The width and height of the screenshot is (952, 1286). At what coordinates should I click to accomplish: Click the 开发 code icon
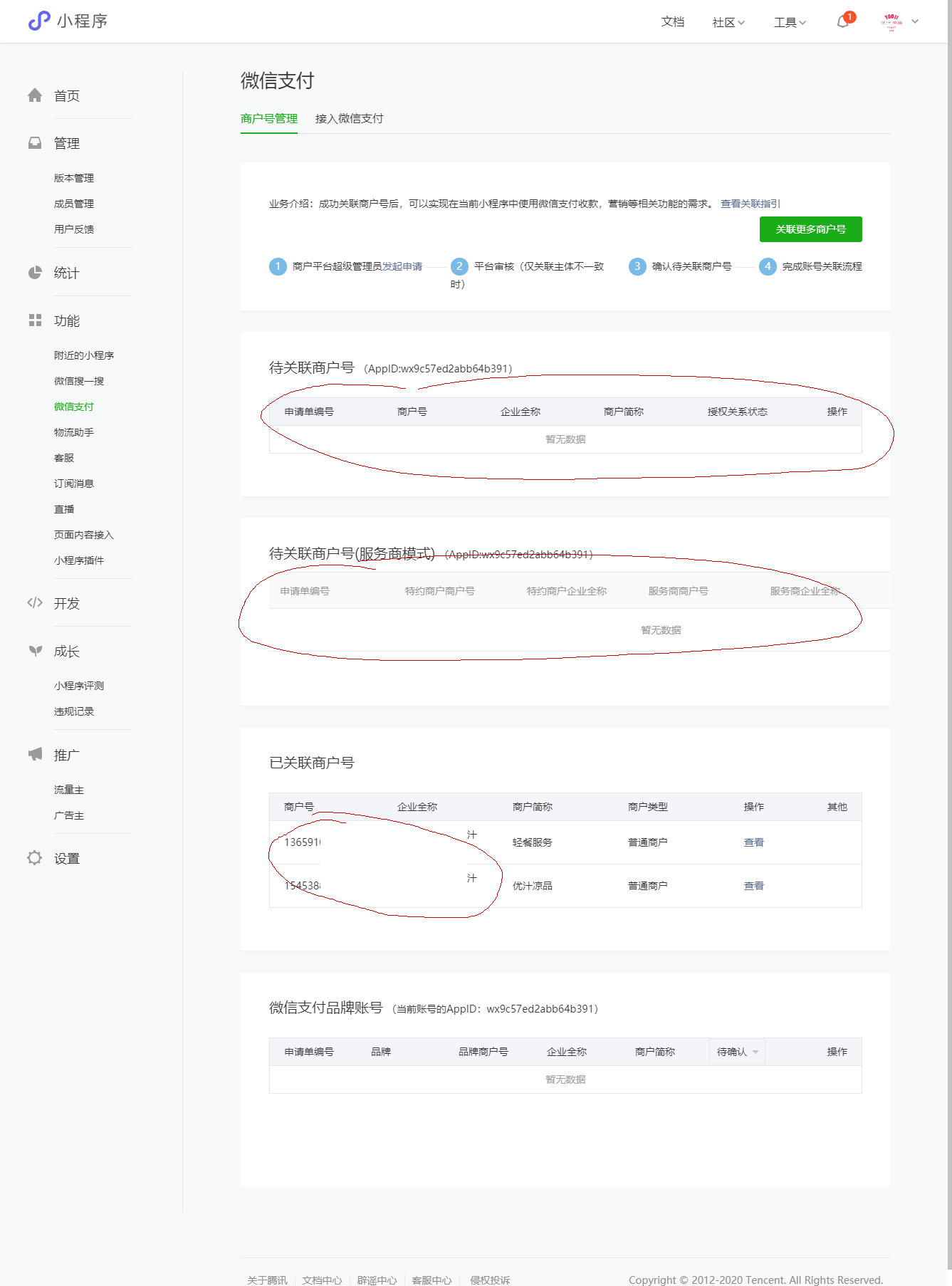pos(35,603)
